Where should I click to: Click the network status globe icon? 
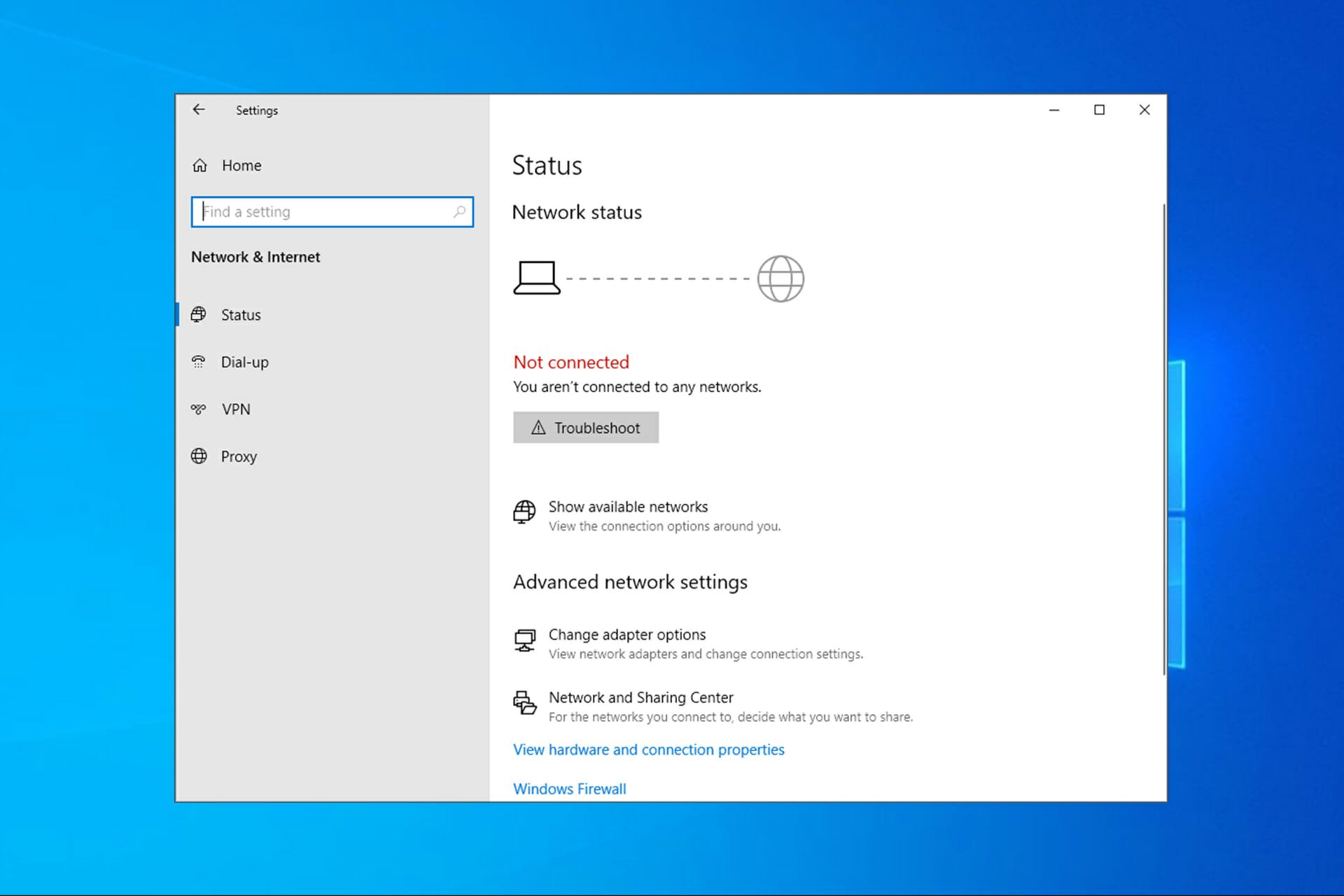coord(780,278)
